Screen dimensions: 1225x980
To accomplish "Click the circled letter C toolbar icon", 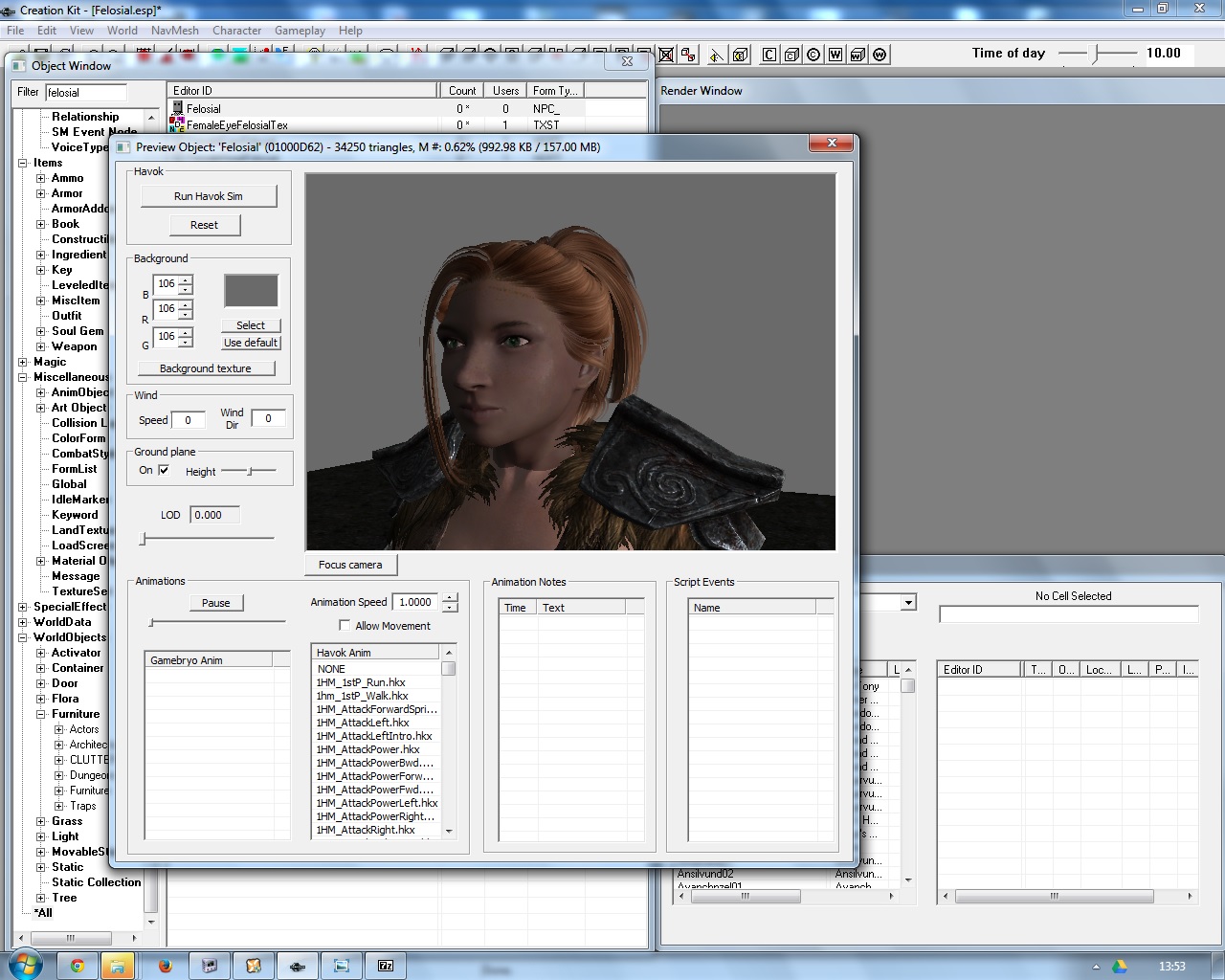I will [x=813, y=55].
